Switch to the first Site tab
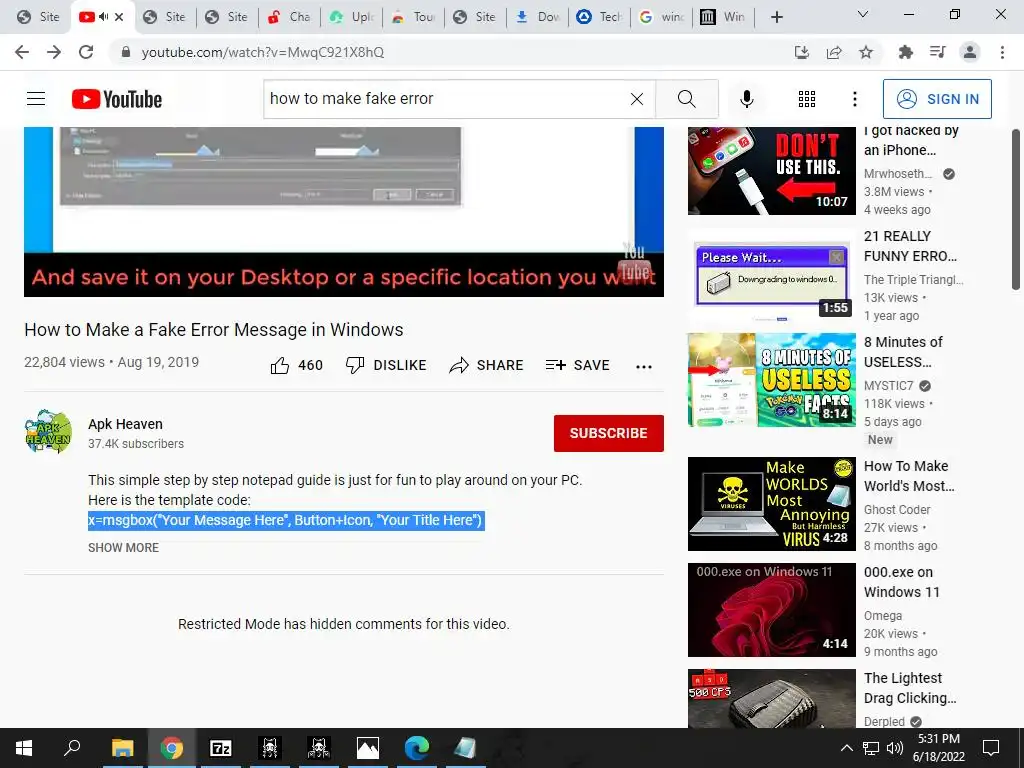 click(x=38, y=17)
